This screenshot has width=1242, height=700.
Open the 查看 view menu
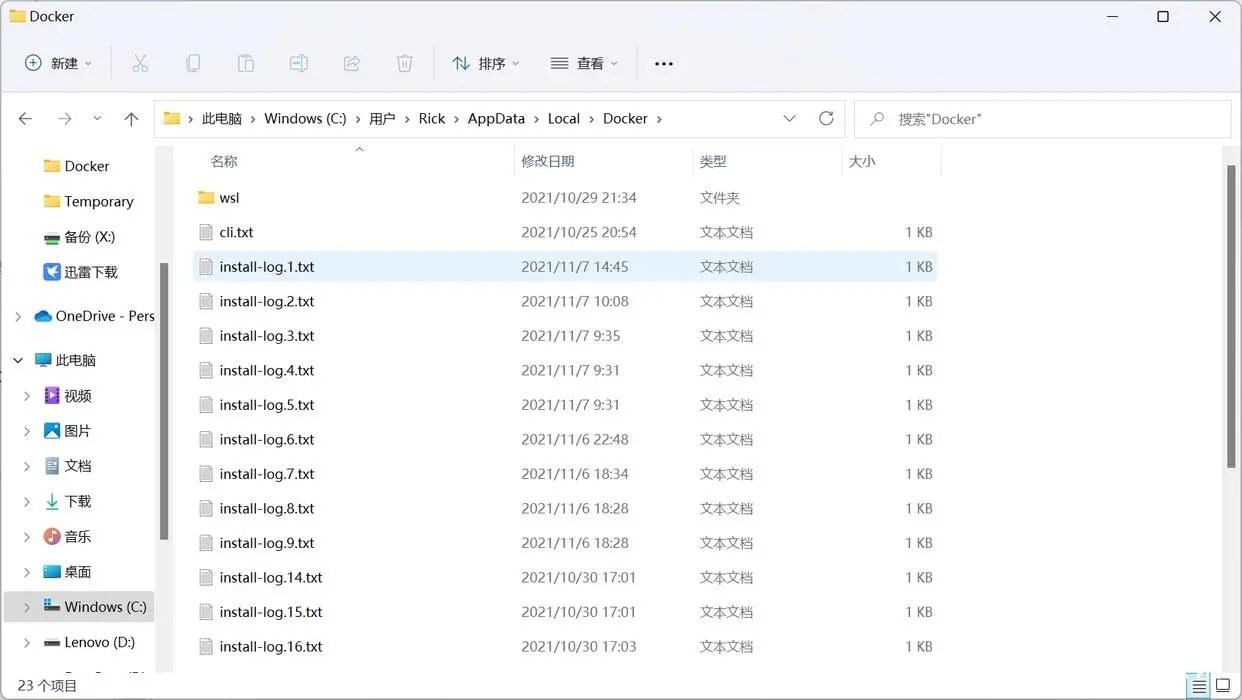coord(585,63)
